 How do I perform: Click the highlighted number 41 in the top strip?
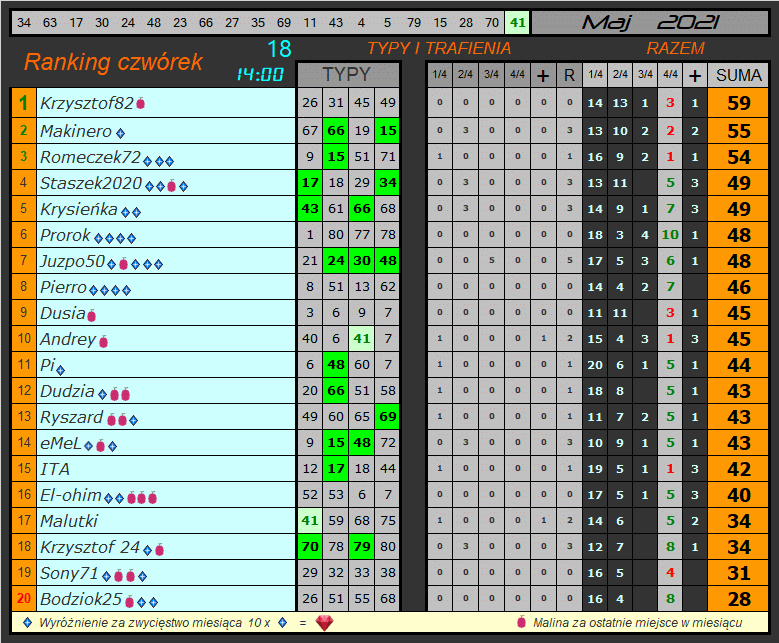[517, 23]
